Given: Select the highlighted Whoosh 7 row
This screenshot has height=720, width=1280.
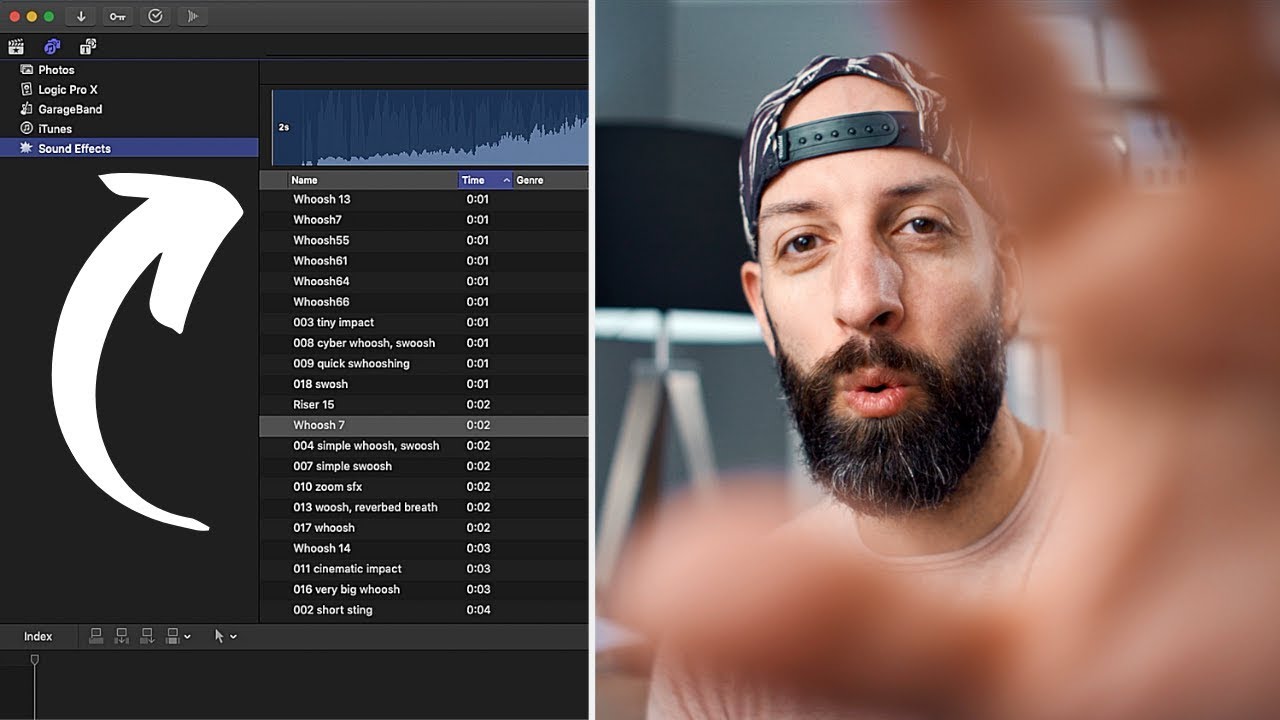Looking at the screenshot, I should tap(424, 425).
